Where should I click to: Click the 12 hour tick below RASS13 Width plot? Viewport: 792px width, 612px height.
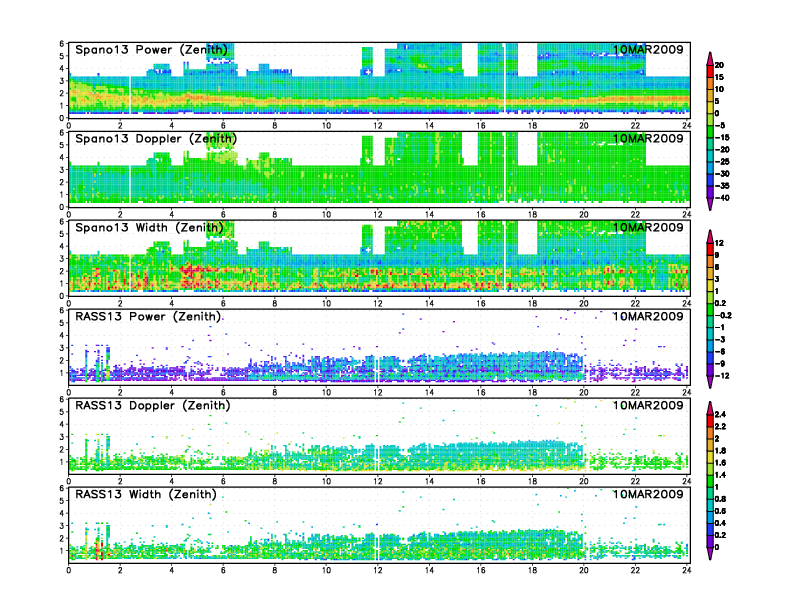coord(378,570)
